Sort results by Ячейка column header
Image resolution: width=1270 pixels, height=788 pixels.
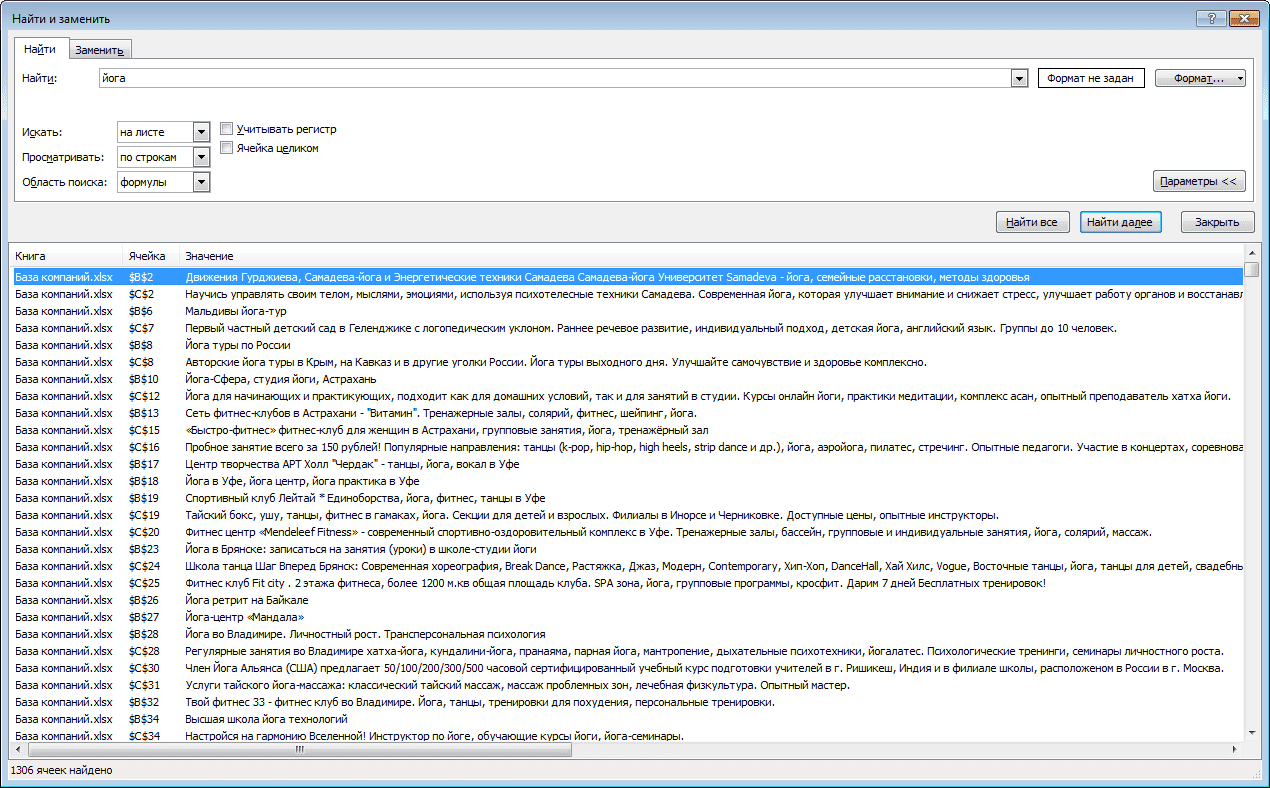tap(150, 256)
